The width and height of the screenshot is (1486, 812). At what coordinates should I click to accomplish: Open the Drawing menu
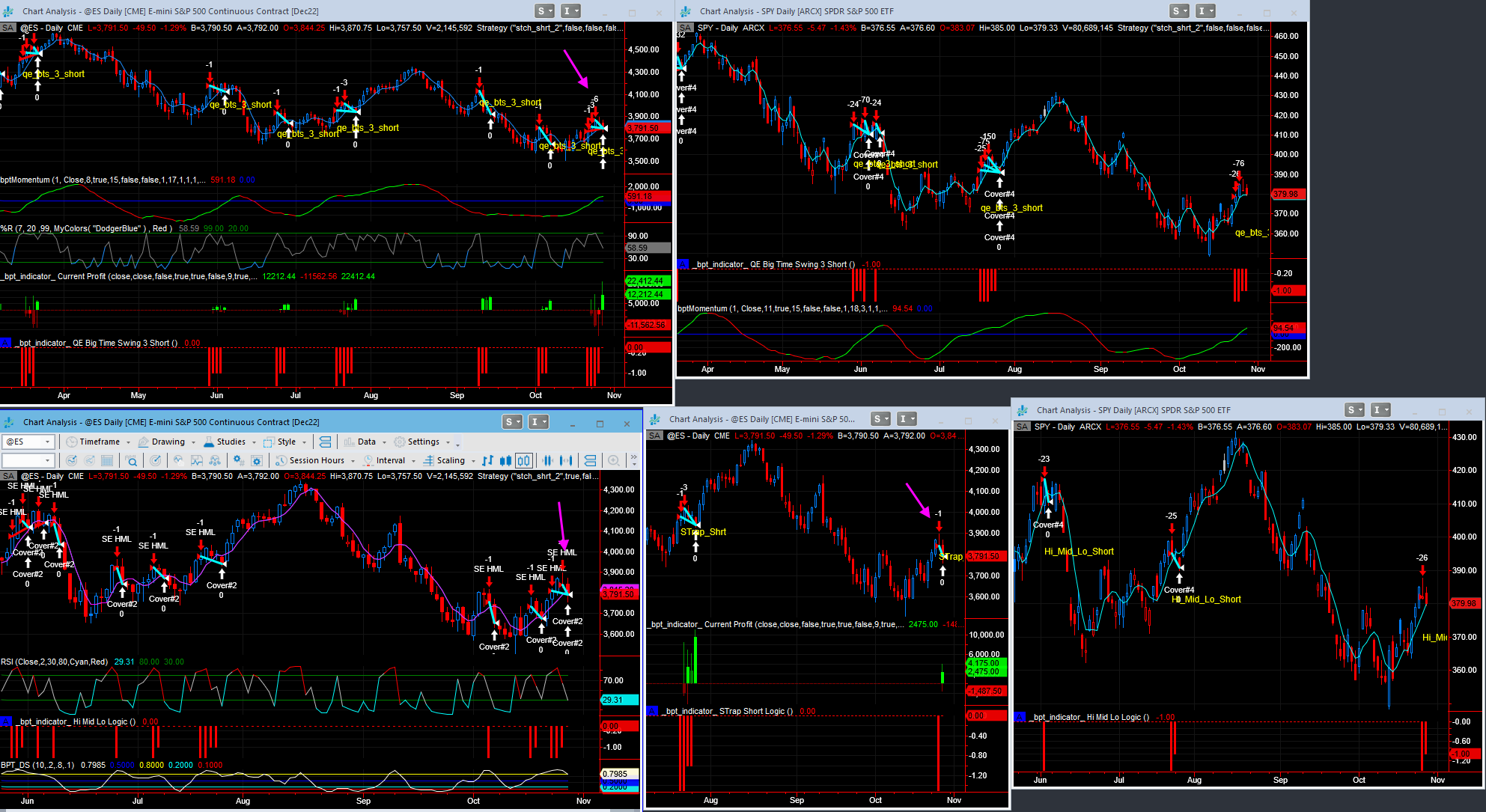[x=168, y=442]
